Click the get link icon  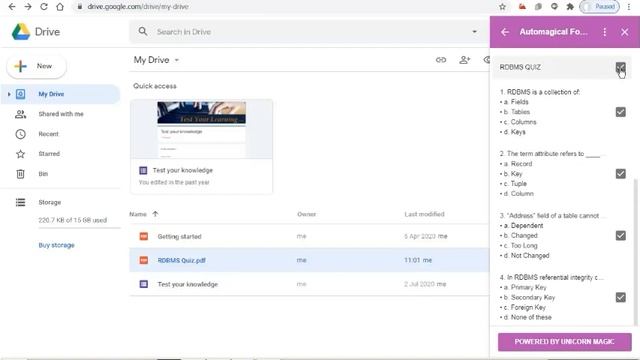coord(441,60)
